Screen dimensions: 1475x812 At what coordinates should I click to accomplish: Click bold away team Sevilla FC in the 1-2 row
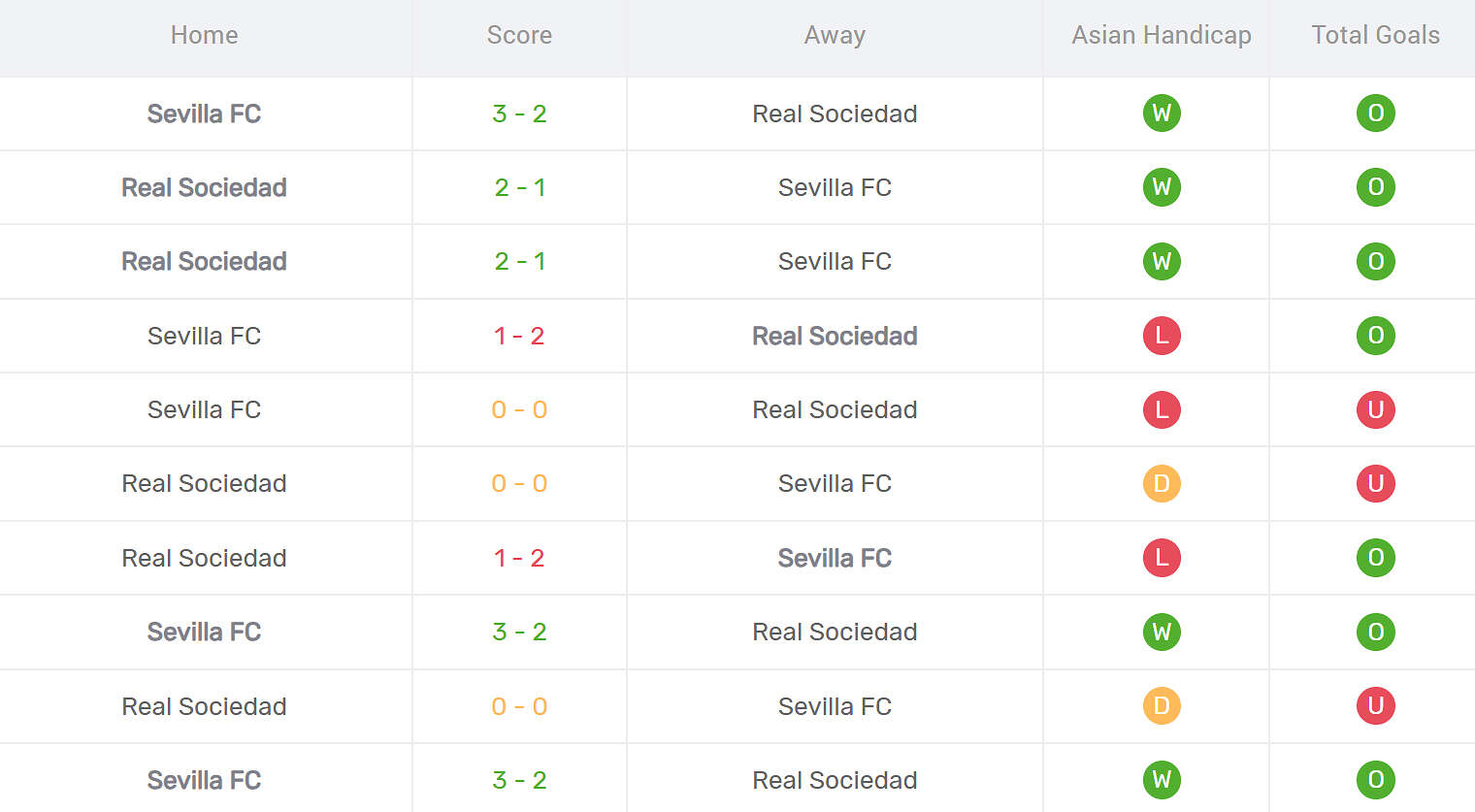pos(835,558)
